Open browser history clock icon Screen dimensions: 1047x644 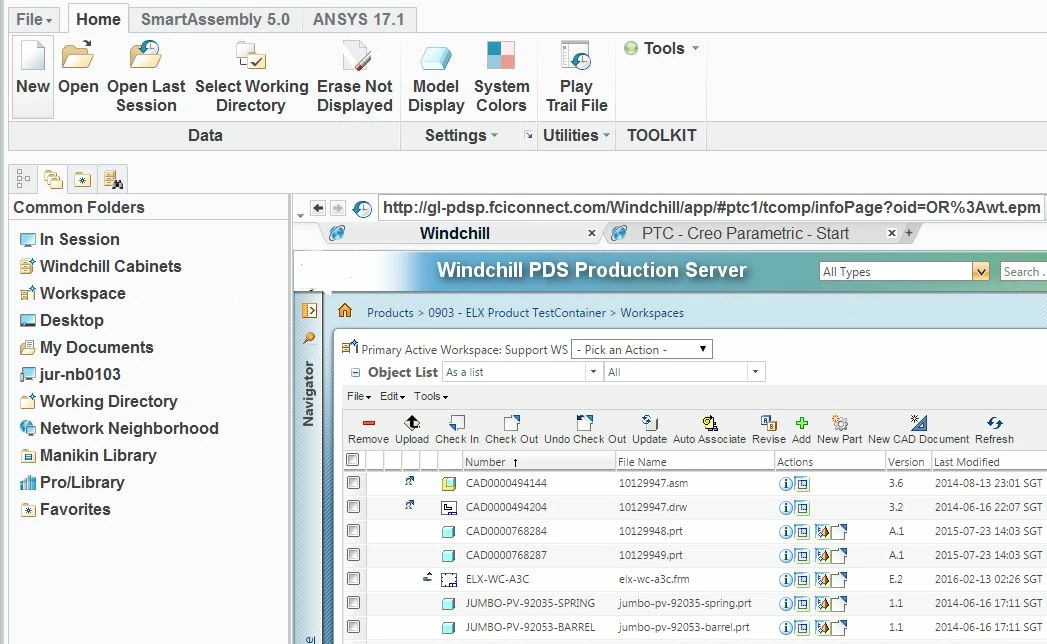362,208
